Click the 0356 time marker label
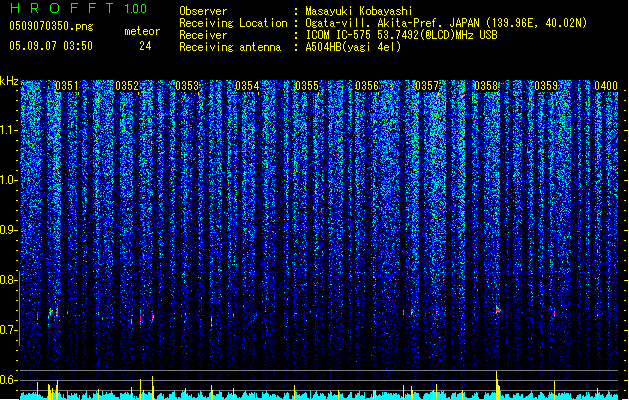The height and width of the screenshot is (400, 629). [367, 86]
